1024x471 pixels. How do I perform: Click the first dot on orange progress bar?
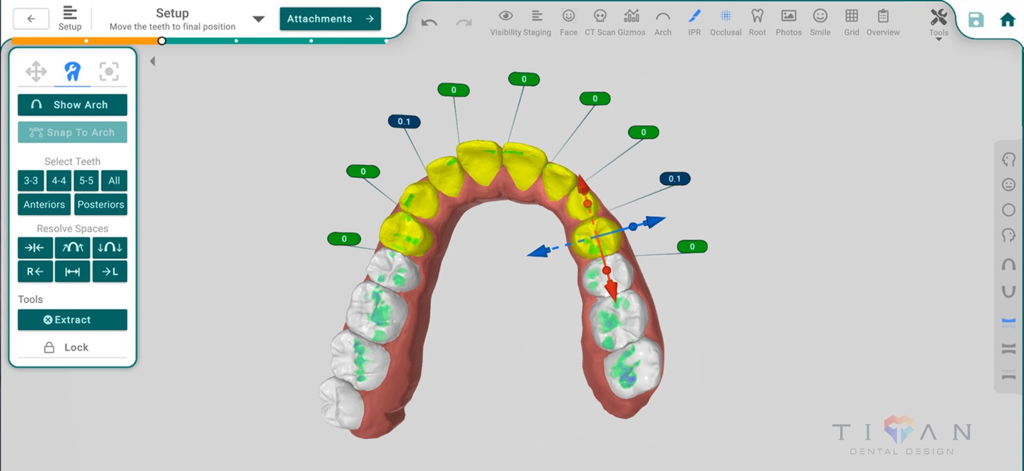tap(86, 41)
